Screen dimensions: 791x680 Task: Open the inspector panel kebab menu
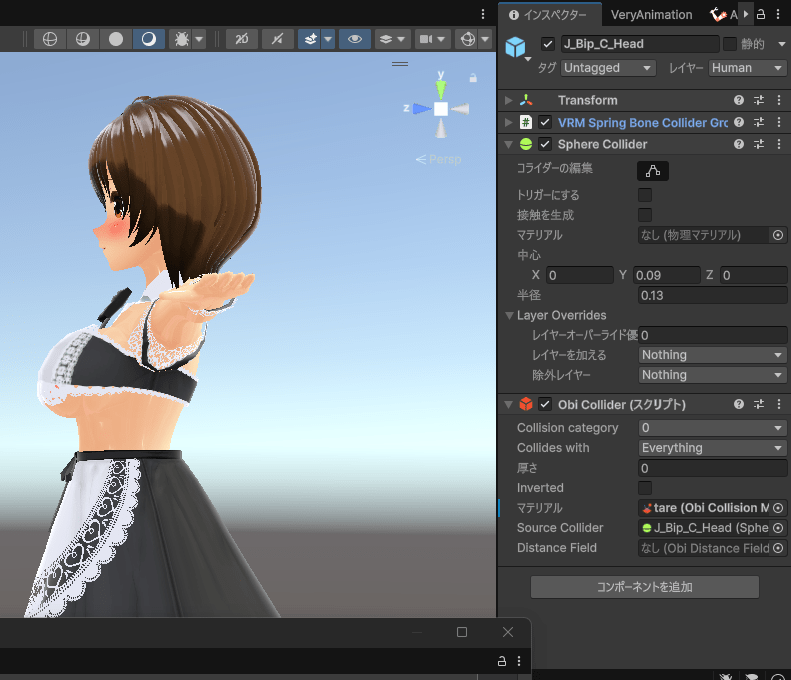pyautogui.click(x=778, y=15)
